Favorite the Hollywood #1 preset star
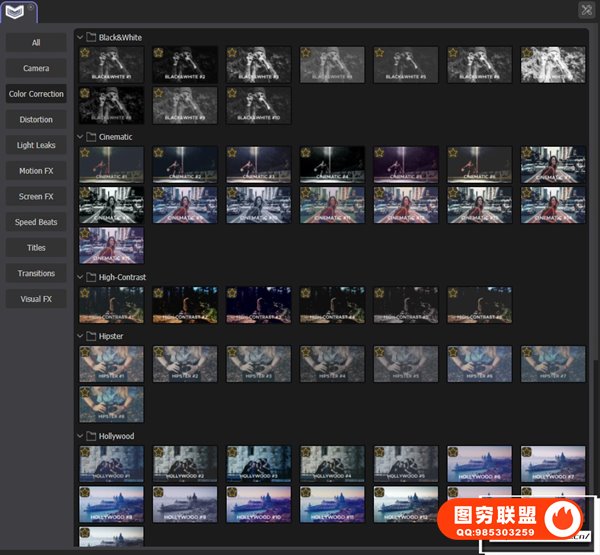600x555 pixels. 85,452
